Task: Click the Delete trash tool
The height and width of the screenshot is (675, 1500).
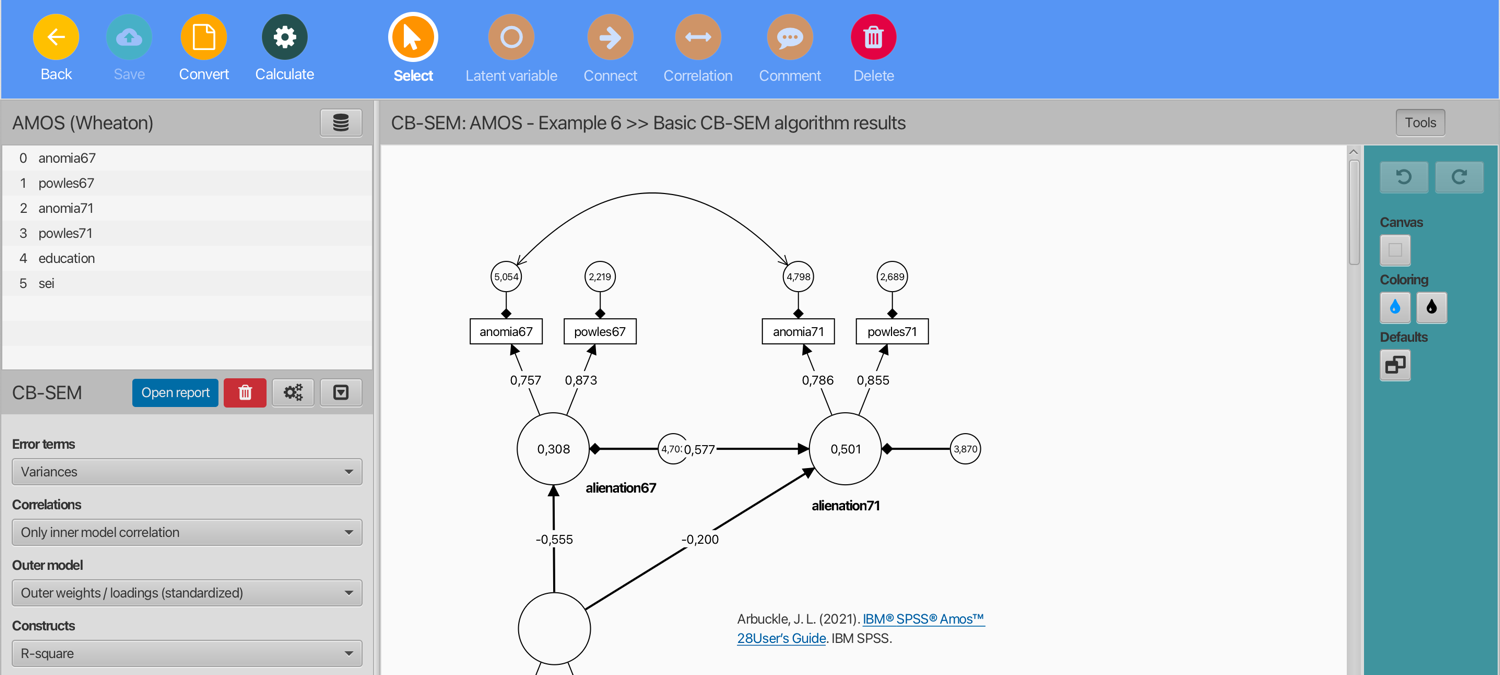Action: coord(874,38)
